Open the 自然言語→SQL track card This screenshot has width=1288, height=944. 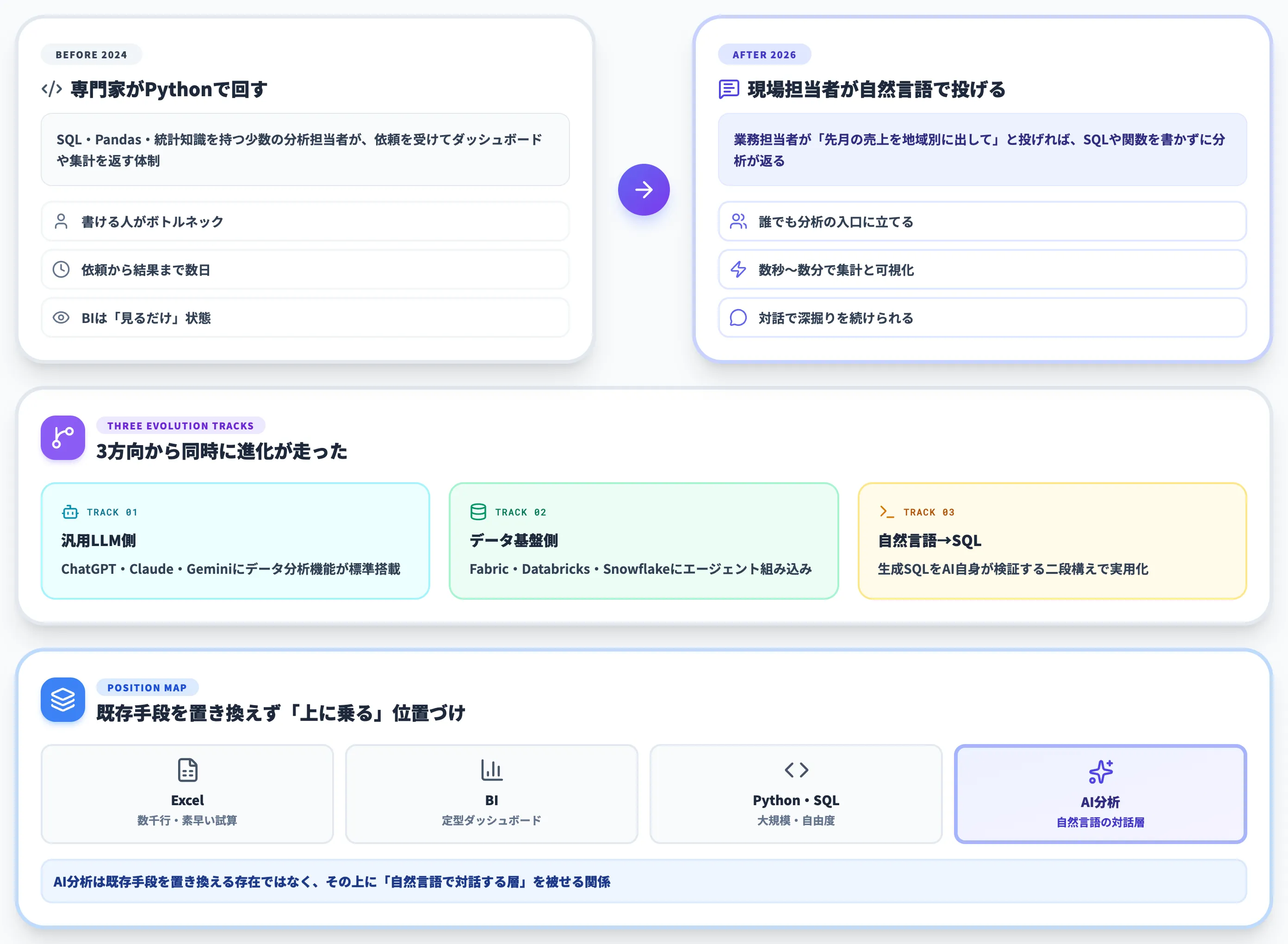click(1052, 540)
